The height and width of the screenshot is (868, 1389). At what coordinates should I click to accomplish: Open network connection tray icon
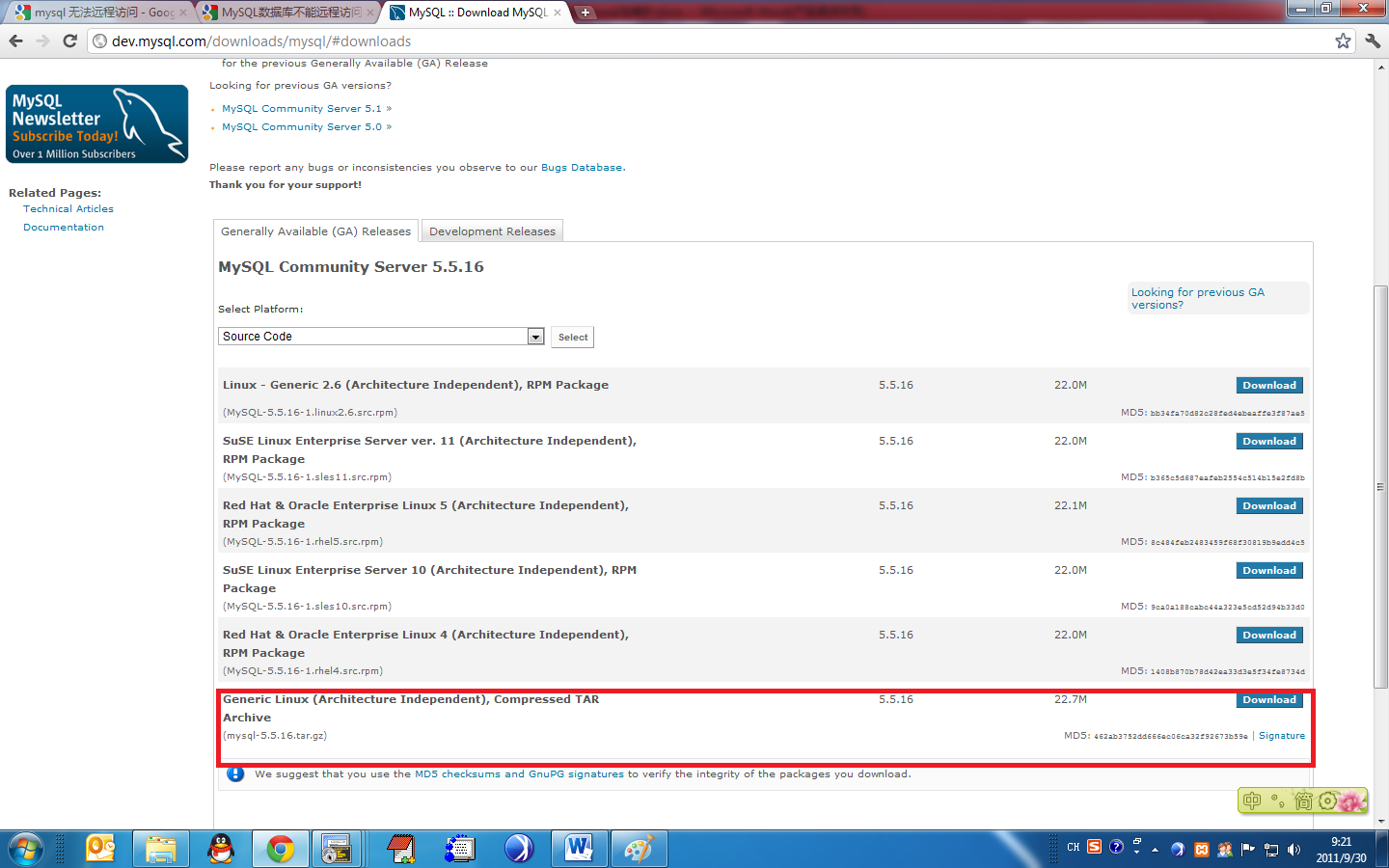[1271, 850]
